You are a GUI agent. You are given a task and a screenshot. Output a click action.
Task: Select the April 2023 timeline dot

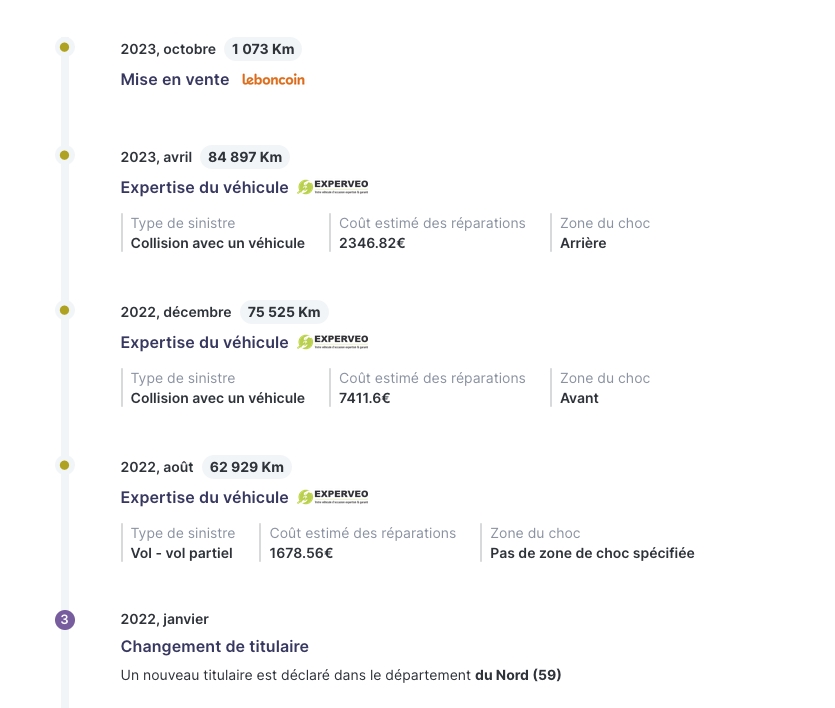click(x=64, y=155)
